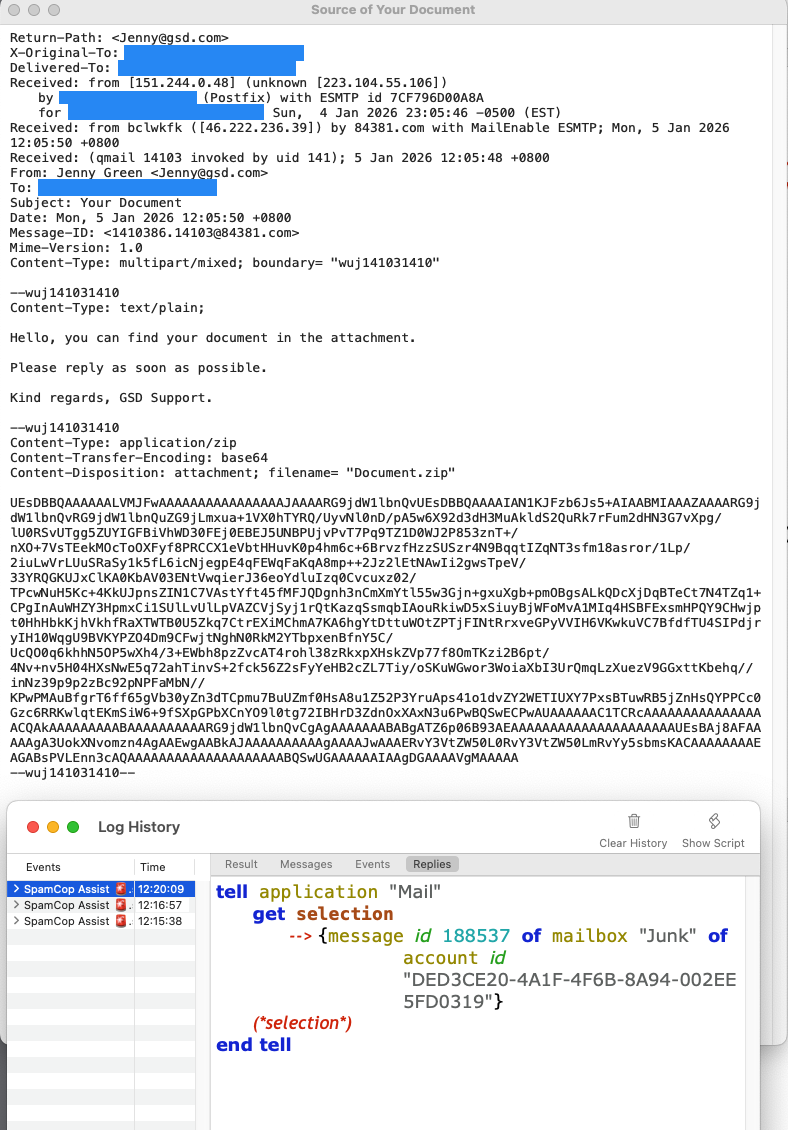Expand the SpamCop Assist entry at 12:16:57
This screenshot has width=788, height=1130.
point(15,905)
